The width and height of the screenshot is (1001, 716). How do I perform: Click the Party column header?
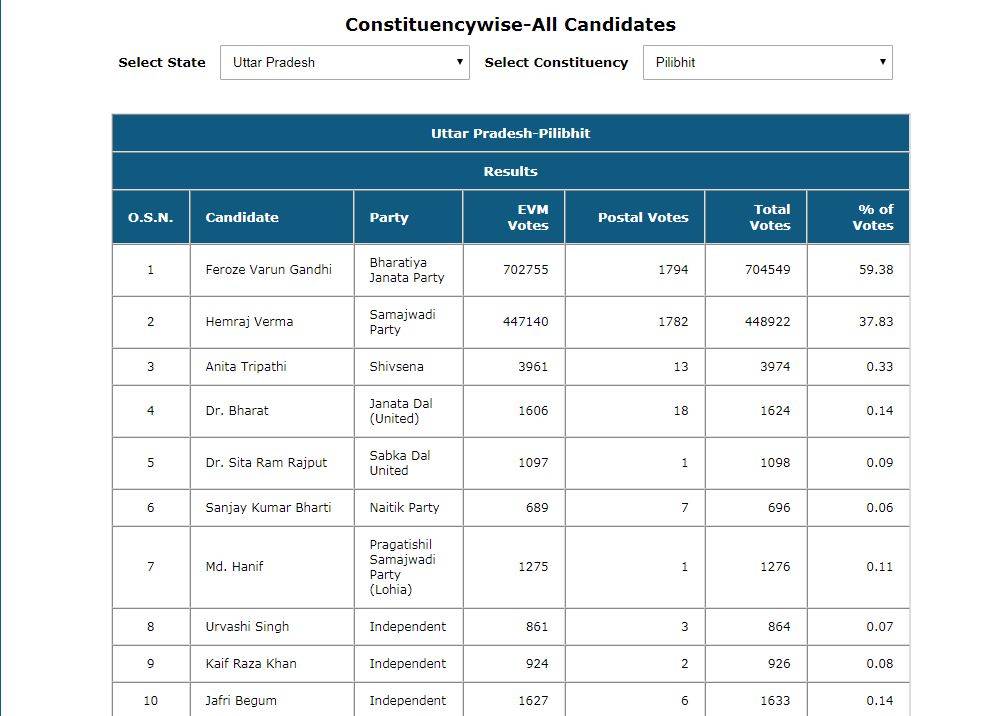pyautogui.click(x=389, y=217)
